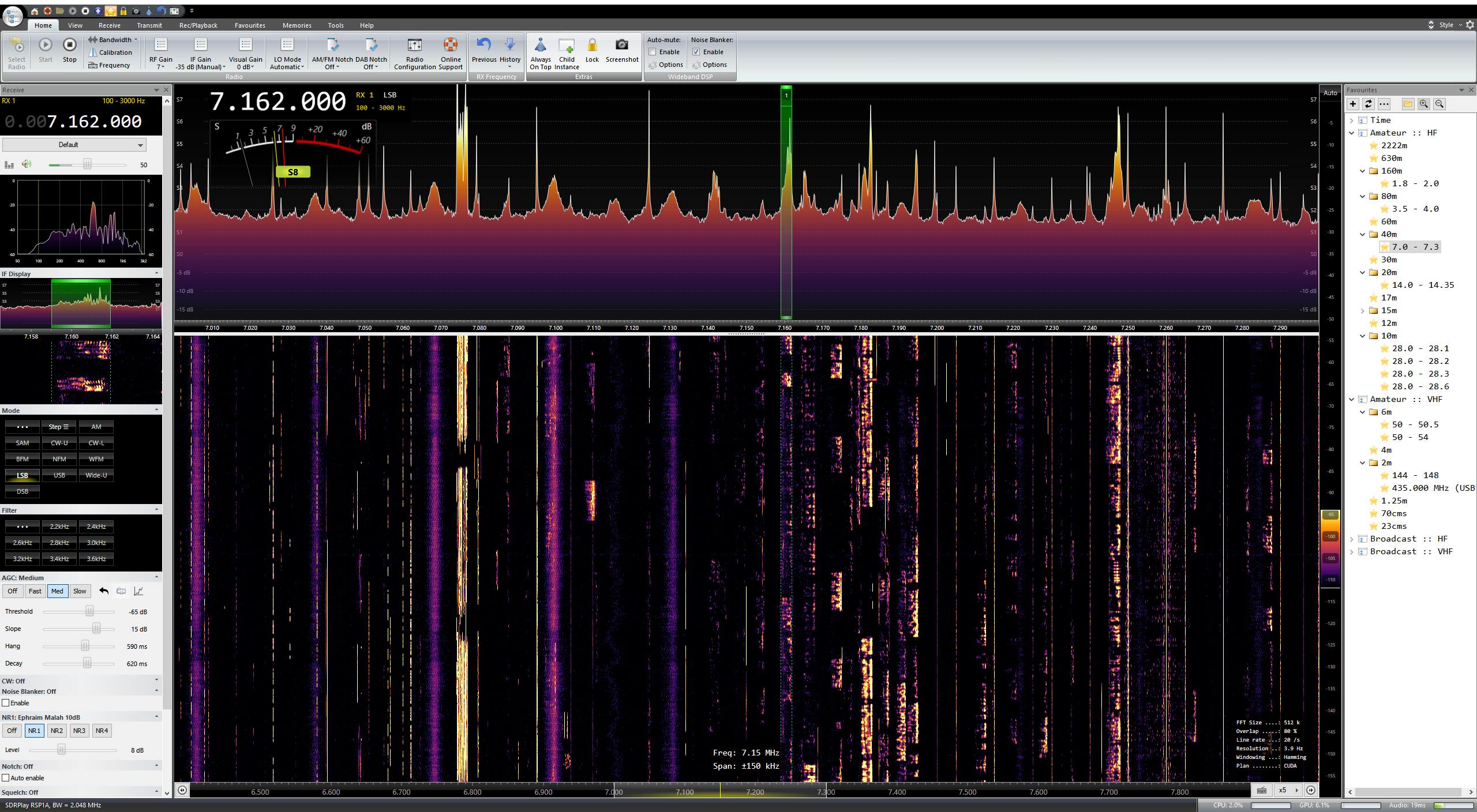This screenshot has height=812, width=1477.
Task: Adjust the volume slider handle
Action: (x=87, y=164)
